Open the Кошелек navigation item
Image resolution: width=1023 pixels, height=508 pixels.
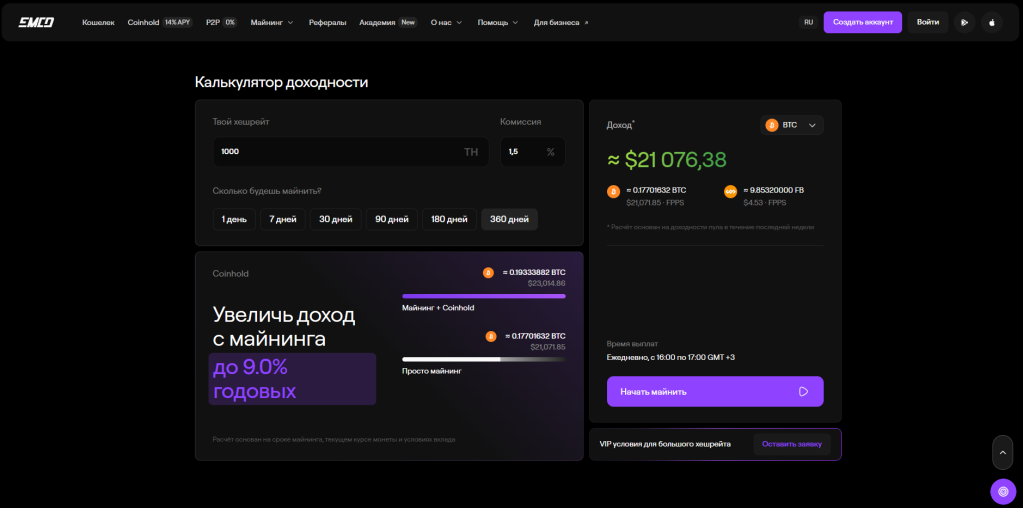[98, 22]
